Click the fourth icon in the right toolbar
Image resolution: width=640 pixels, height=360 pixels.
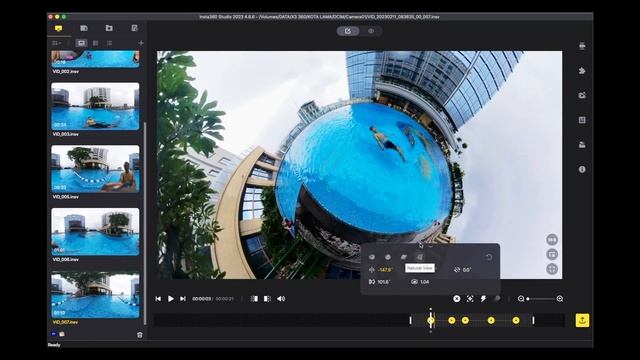pos(582,120)
